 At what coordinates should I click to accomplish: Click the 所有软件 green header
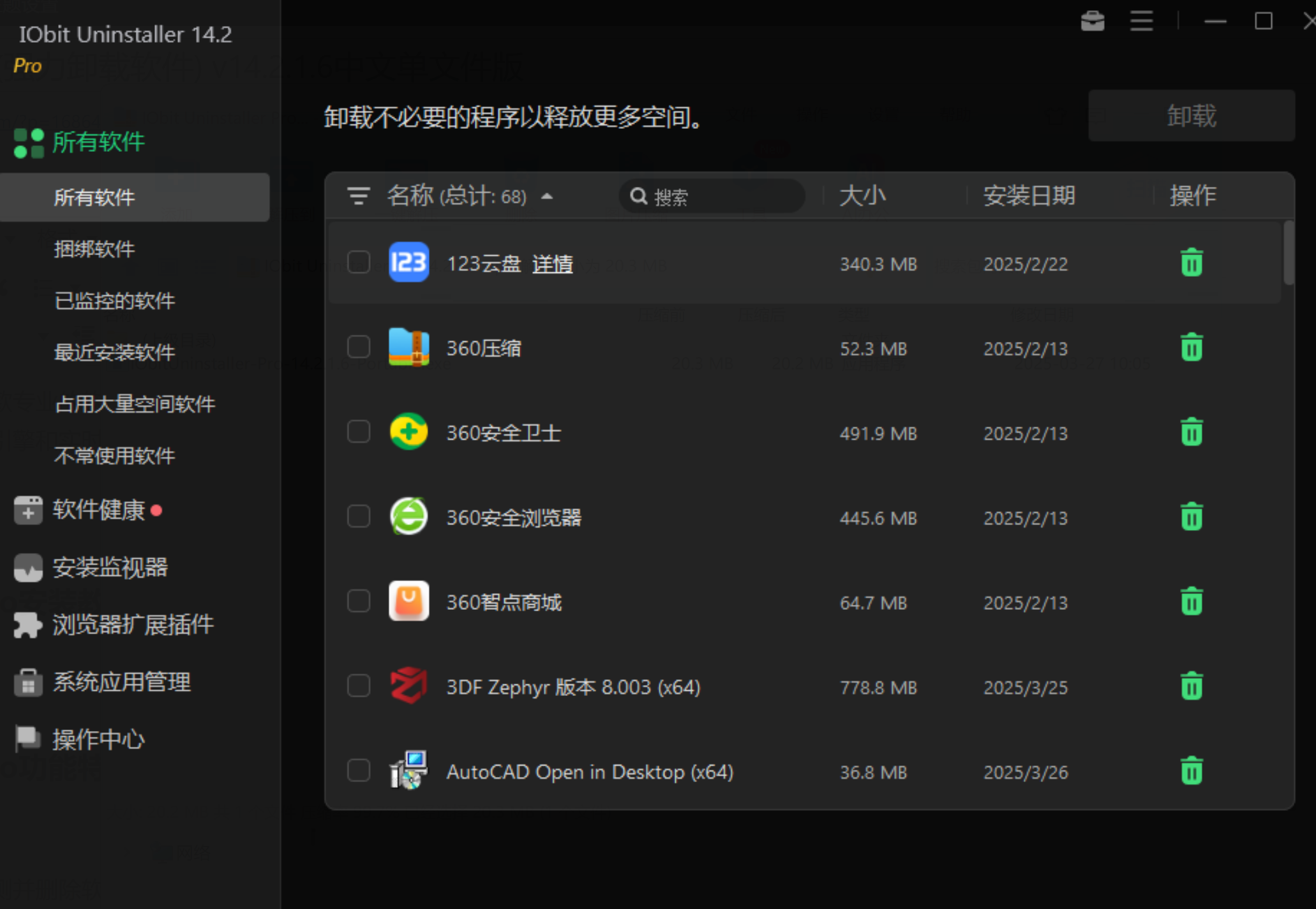(99, 142)
